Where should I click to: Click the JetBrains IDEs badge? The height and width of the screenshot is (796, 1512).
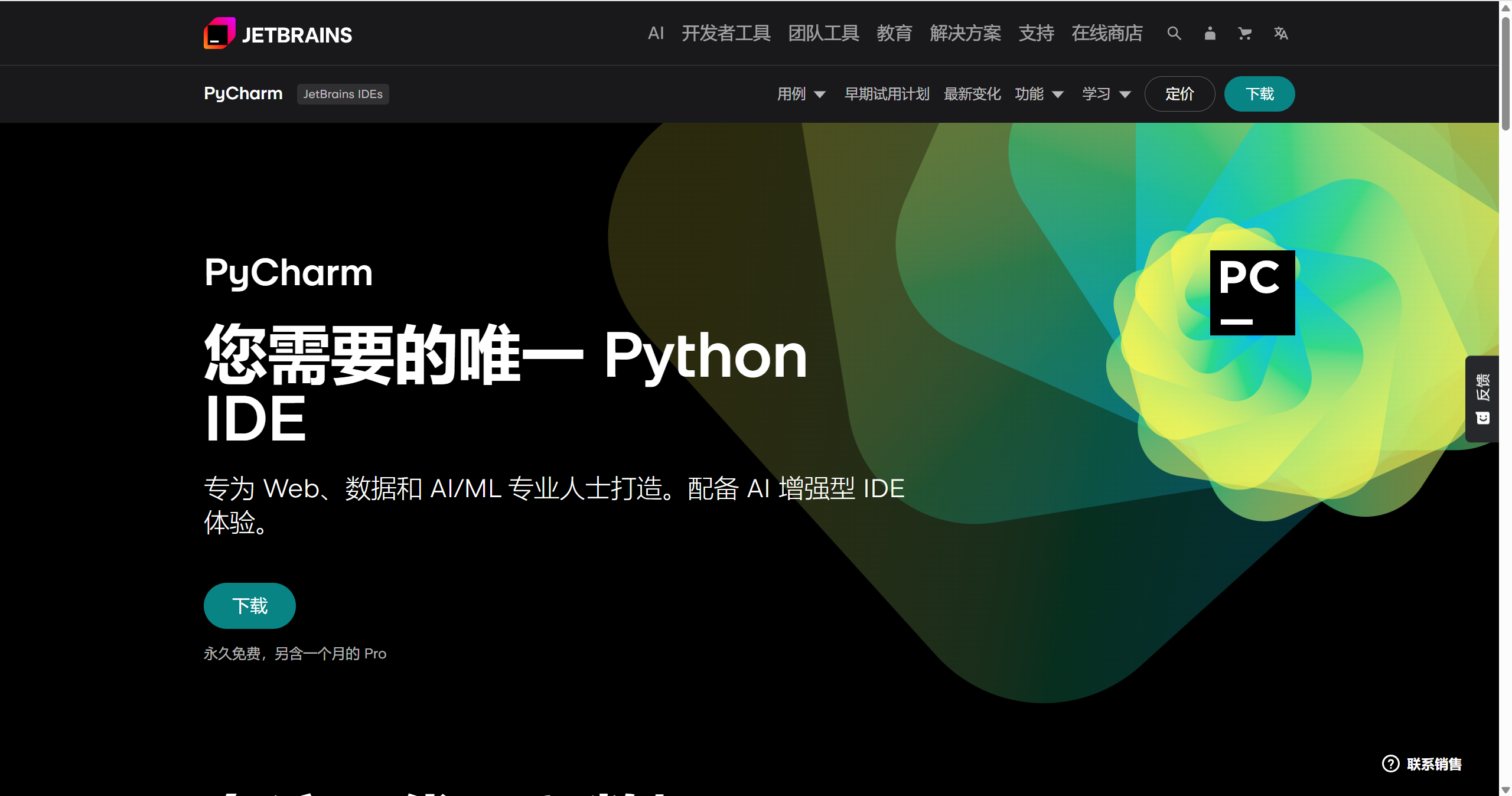tap(343, 94)
